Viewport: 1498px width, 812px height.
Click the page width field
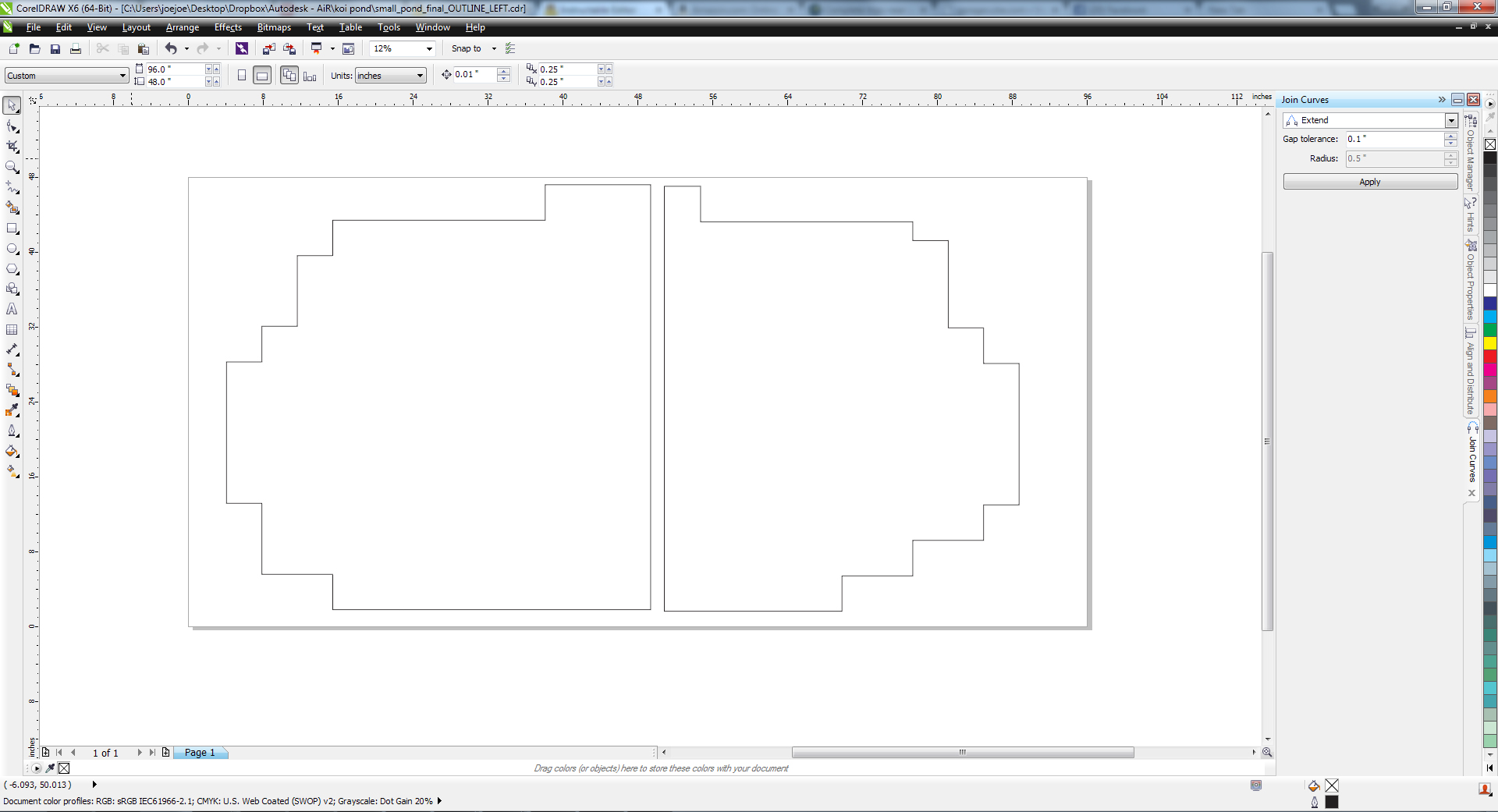[x=175, y=69]
